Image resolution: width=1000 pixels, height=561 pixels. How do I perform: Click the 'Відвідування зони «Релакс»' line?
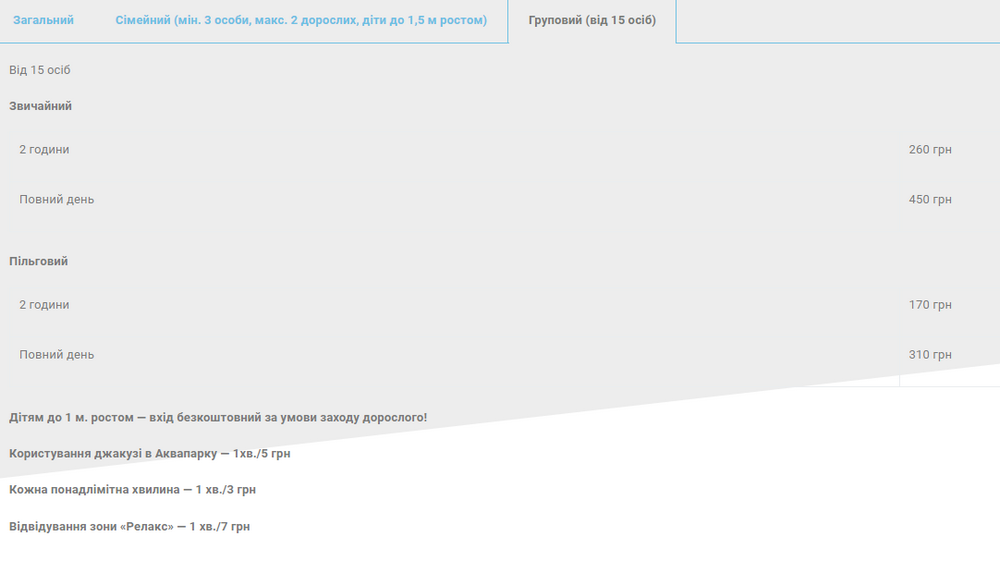coord(91,526)
